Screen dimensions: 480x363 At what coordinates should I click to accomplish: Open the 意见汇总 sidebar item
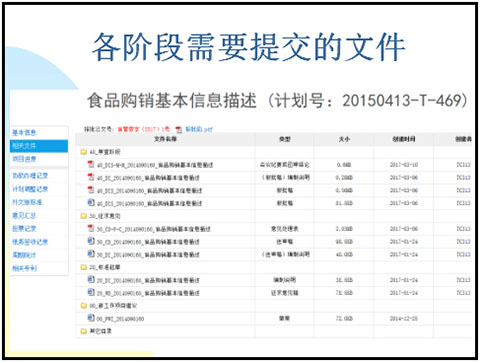coord(24,216)
